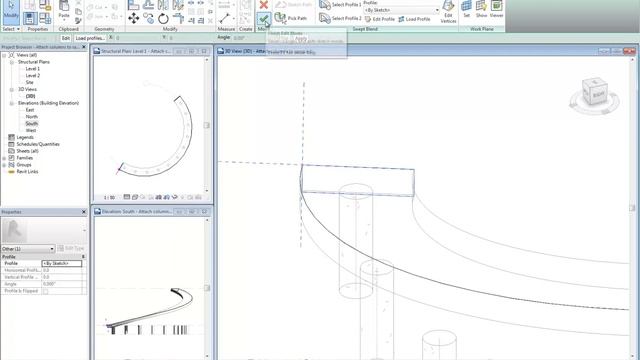Expand the Families tree node
This screenshot has height=360, width=640.
tap(4, 158)
